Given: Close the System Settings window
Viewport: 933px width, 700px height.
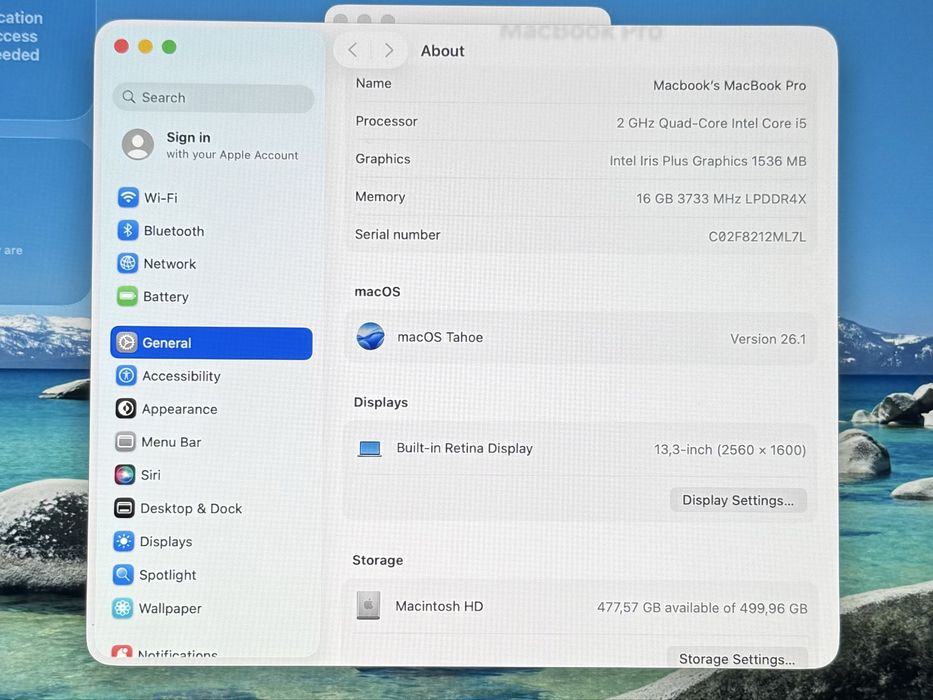Looking at the screenshot, I should [x=121, y=46].
